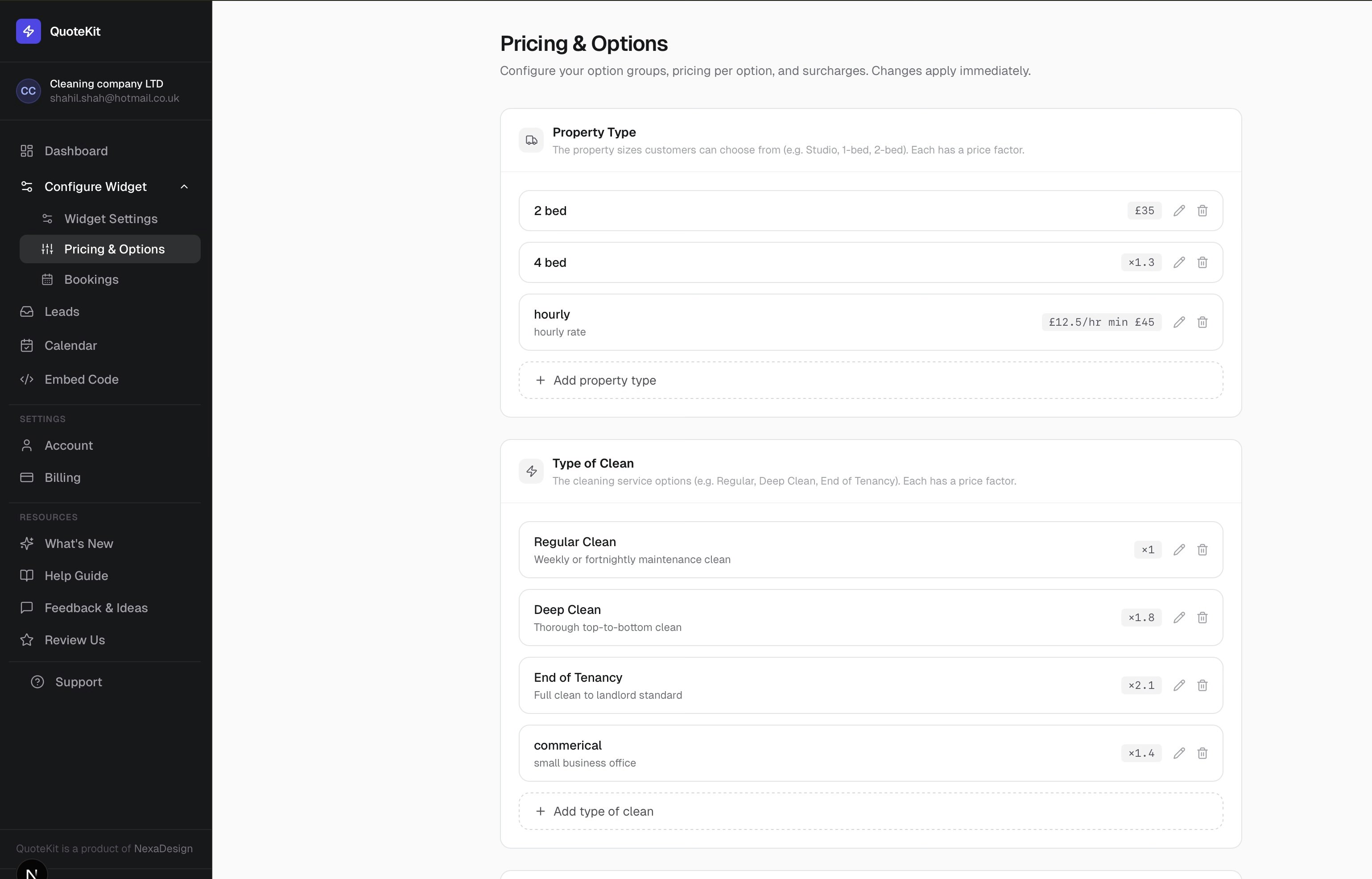This screenshot has height=879, width=1372.
Task: Click the Pricing & Options page heading
Action: [x=583, y=44]
